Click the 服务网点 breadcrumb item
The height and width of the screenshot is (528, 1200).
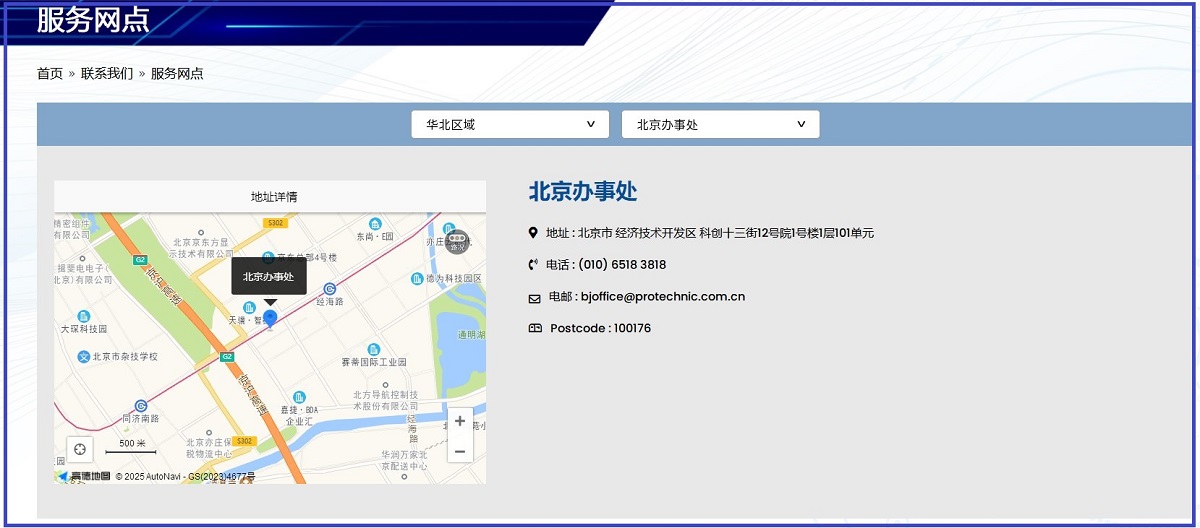point(177,73)
